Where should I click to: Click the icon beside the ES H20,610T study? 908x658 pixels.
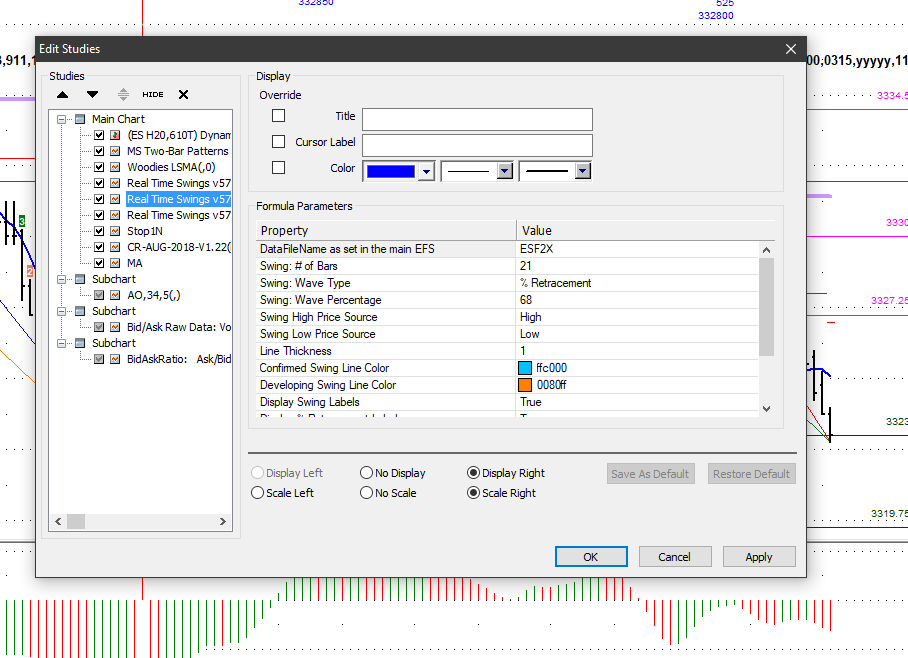tap(115, 135)
